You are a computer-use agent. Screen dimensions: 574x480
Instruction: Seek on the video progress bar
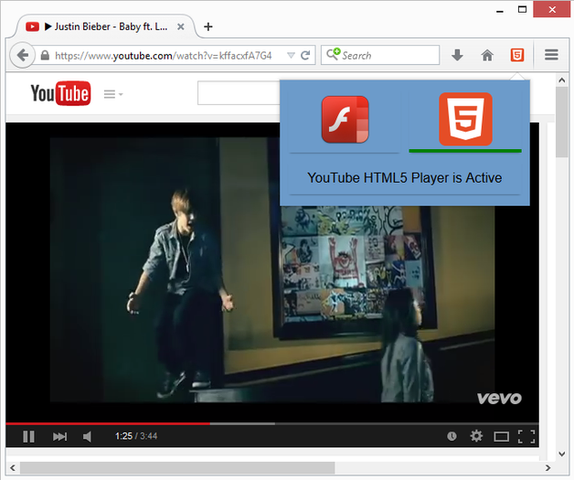[x=272, y=424]
